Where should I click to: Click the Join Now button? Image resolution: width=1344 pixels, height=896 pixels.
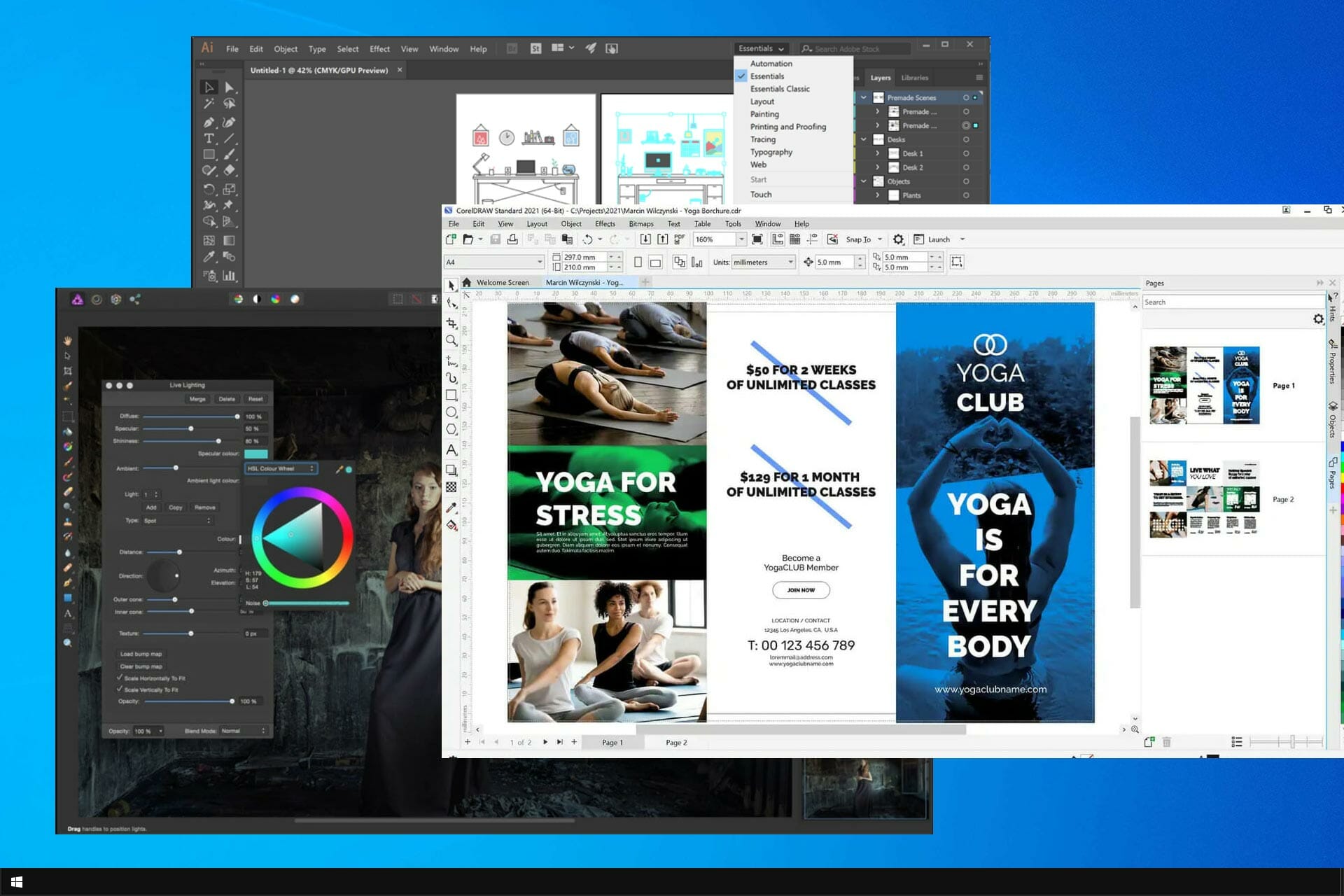tap(801, 589)
